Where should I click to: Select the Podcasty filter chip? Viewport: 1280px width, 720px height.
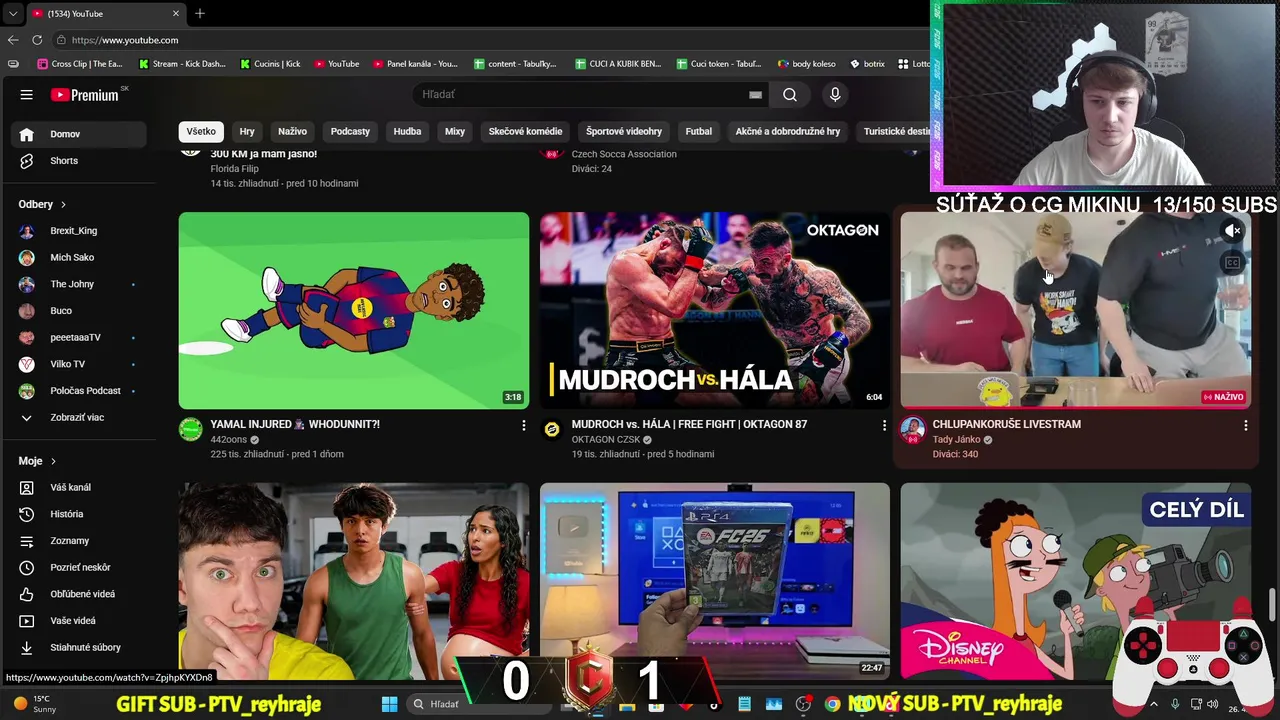[x=350, y=131]
